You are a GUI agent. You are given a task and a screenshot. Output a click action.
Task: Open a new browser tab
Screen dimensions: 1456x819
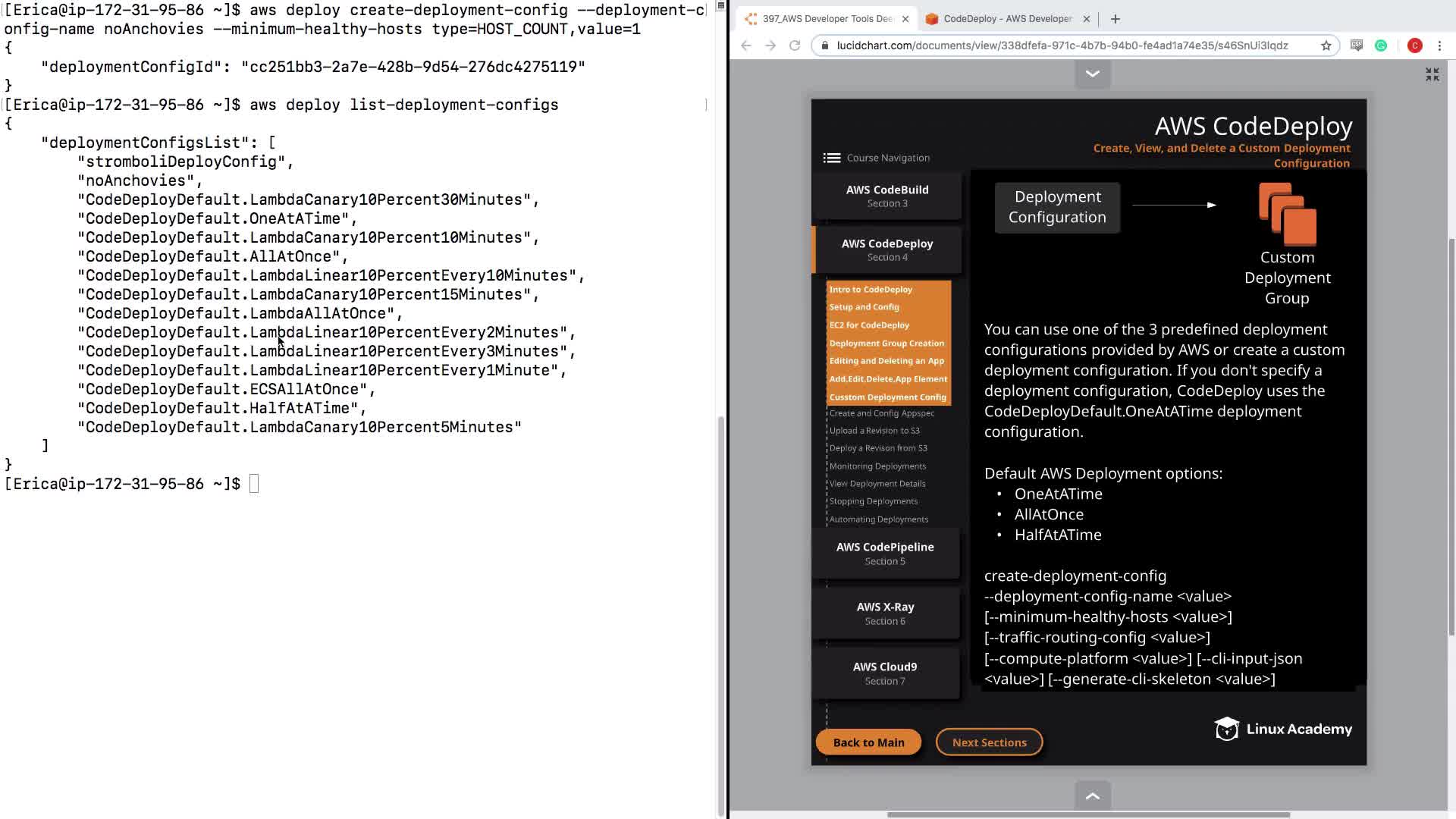1115,19
